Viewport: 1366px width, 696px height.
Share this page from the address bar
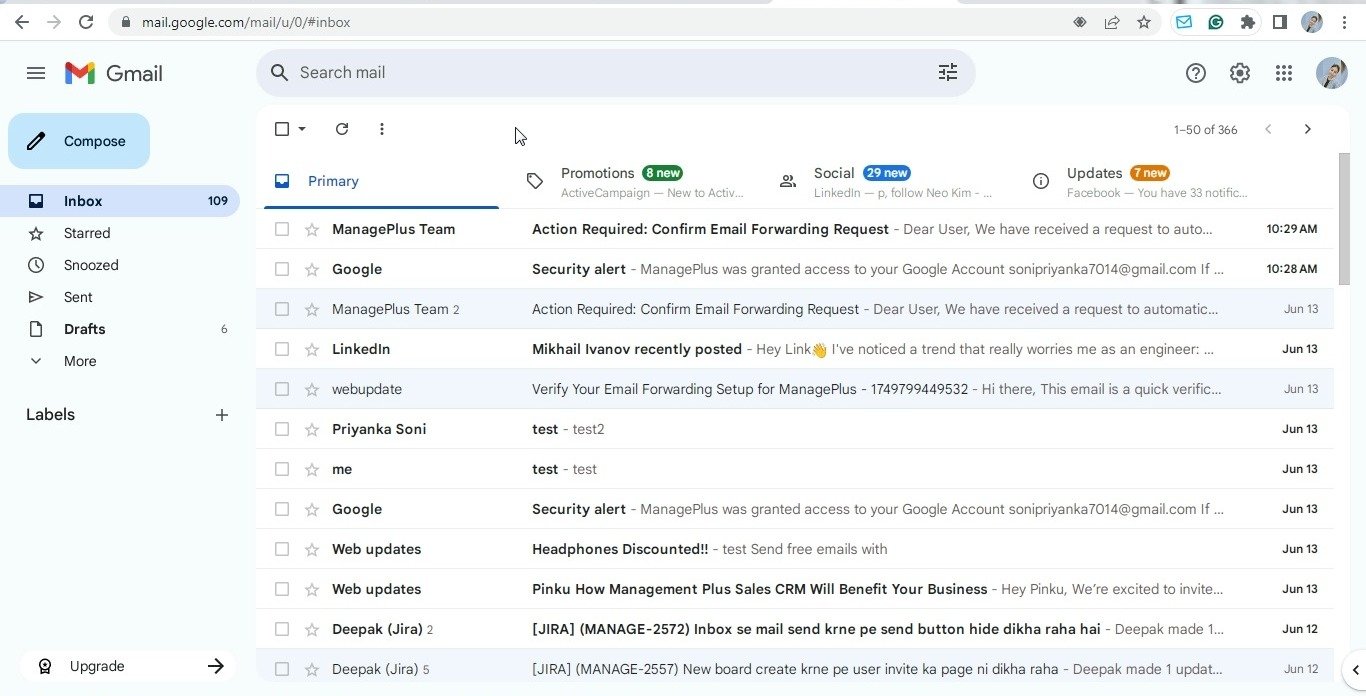point(1112,22)
